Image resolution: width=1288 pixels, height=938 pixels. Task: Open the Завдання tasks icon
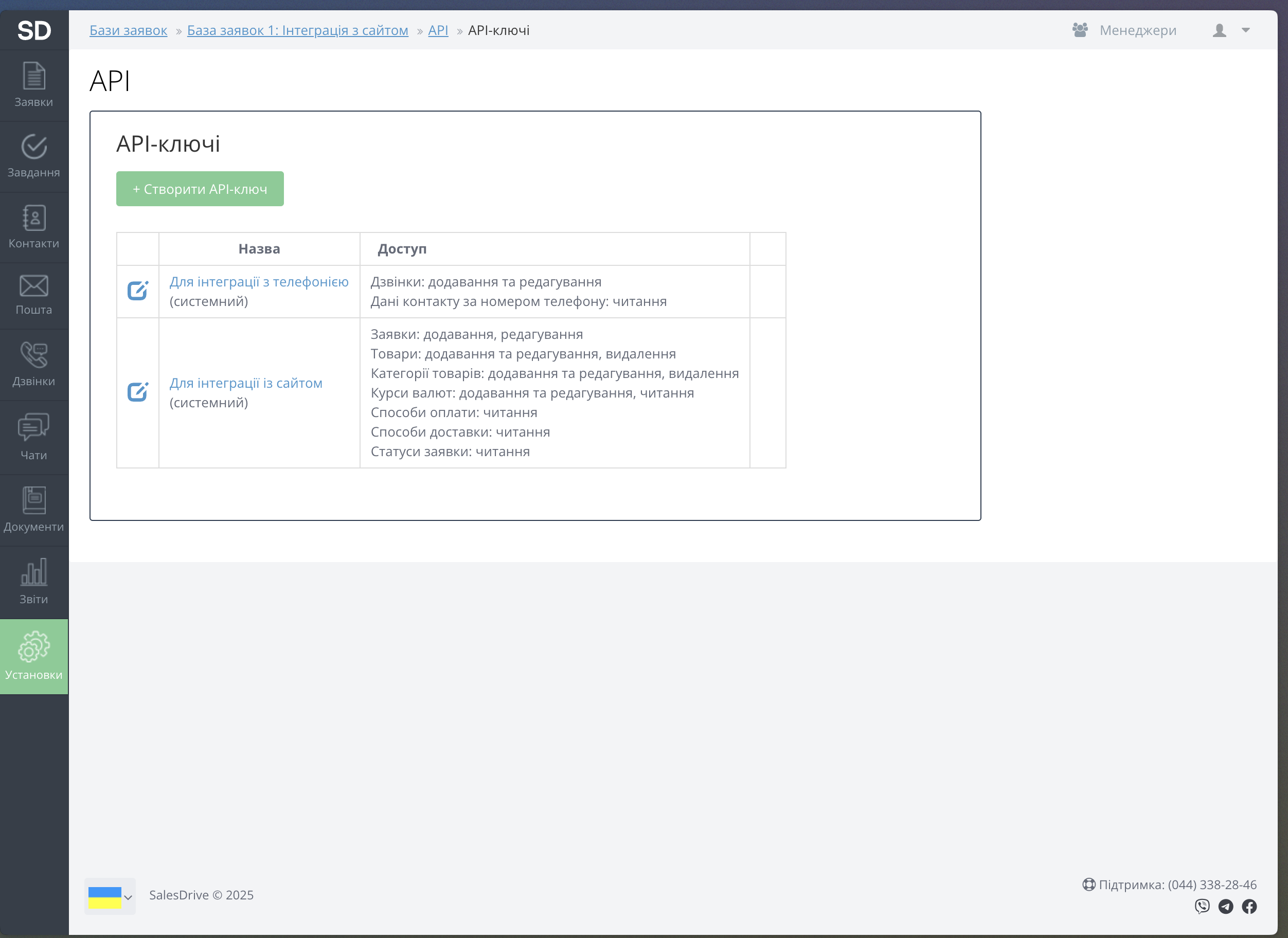click(x=33, y=156)
